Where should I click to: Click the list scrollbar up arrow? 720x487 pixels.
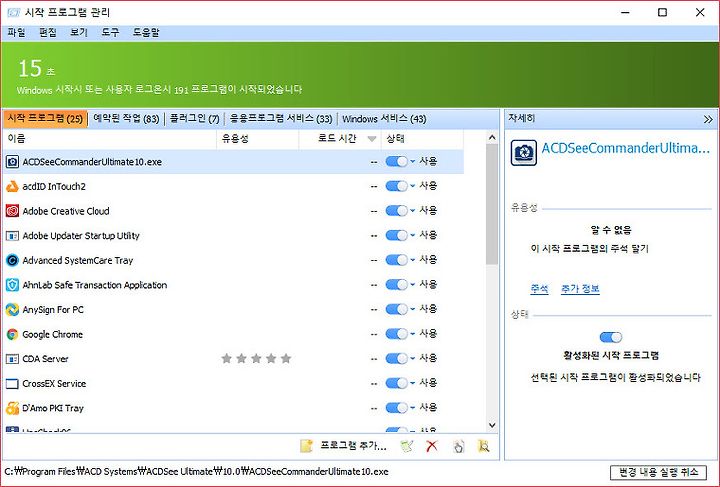[x=492, y=137]
